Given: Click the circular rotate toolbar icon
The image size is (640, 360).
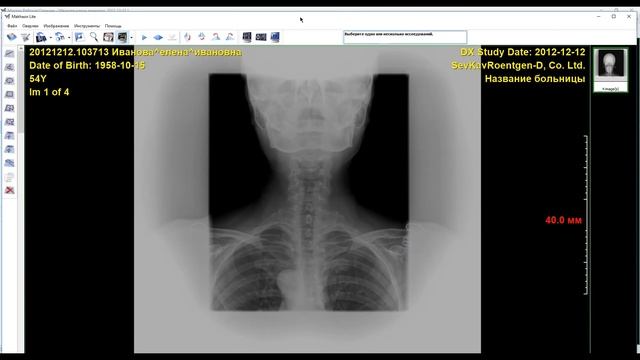Looking at the screenshot, I should 202,37.
